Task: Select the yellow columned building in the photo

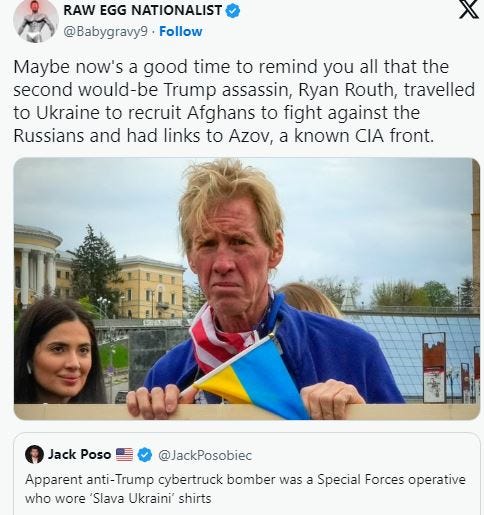Action: pos(37,264)
